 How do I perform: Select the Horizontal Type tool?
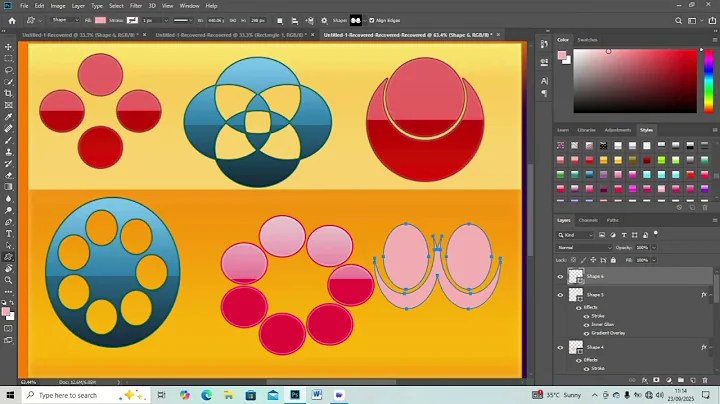pos(8,234)
